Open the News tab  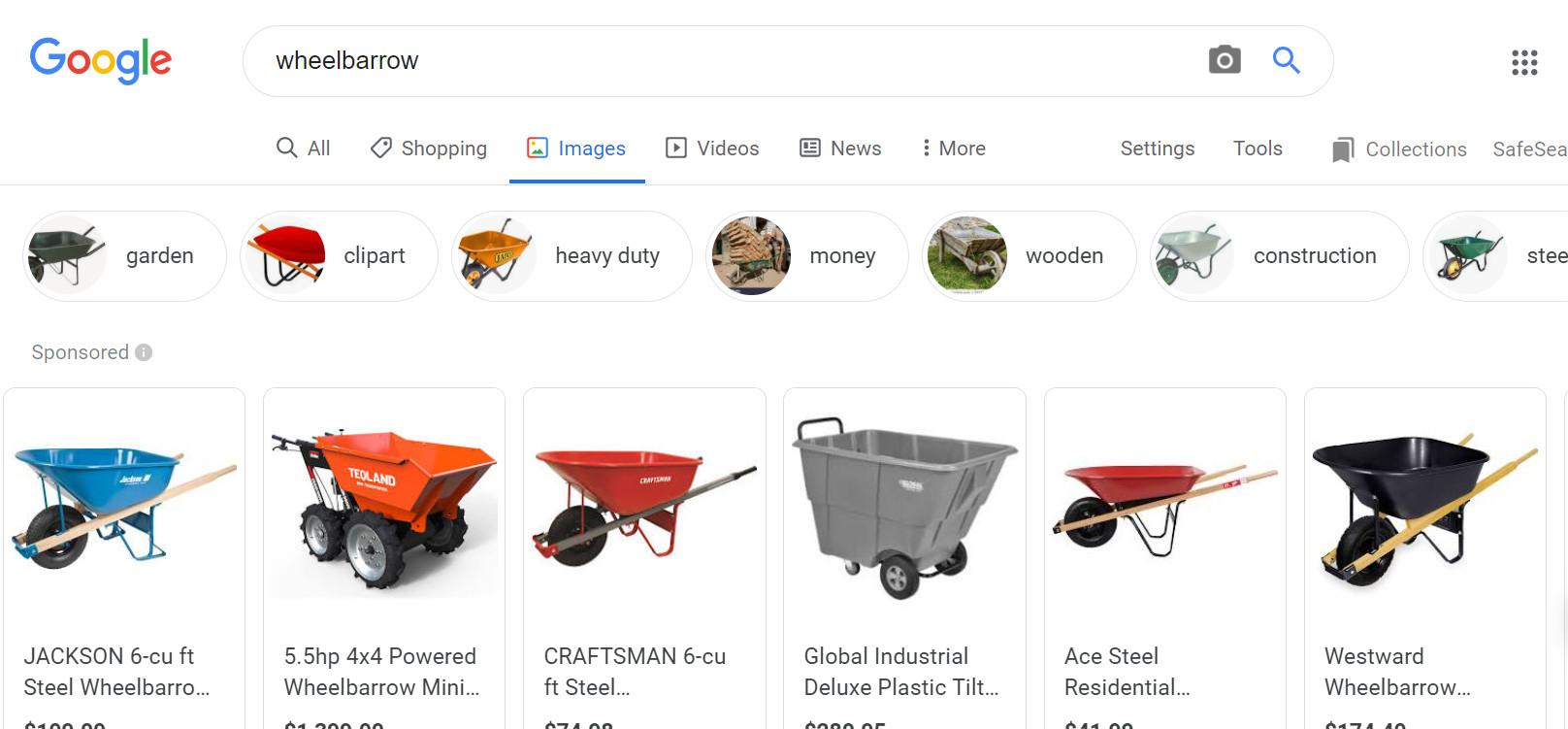pyautogui.click(x=840, y=149)
